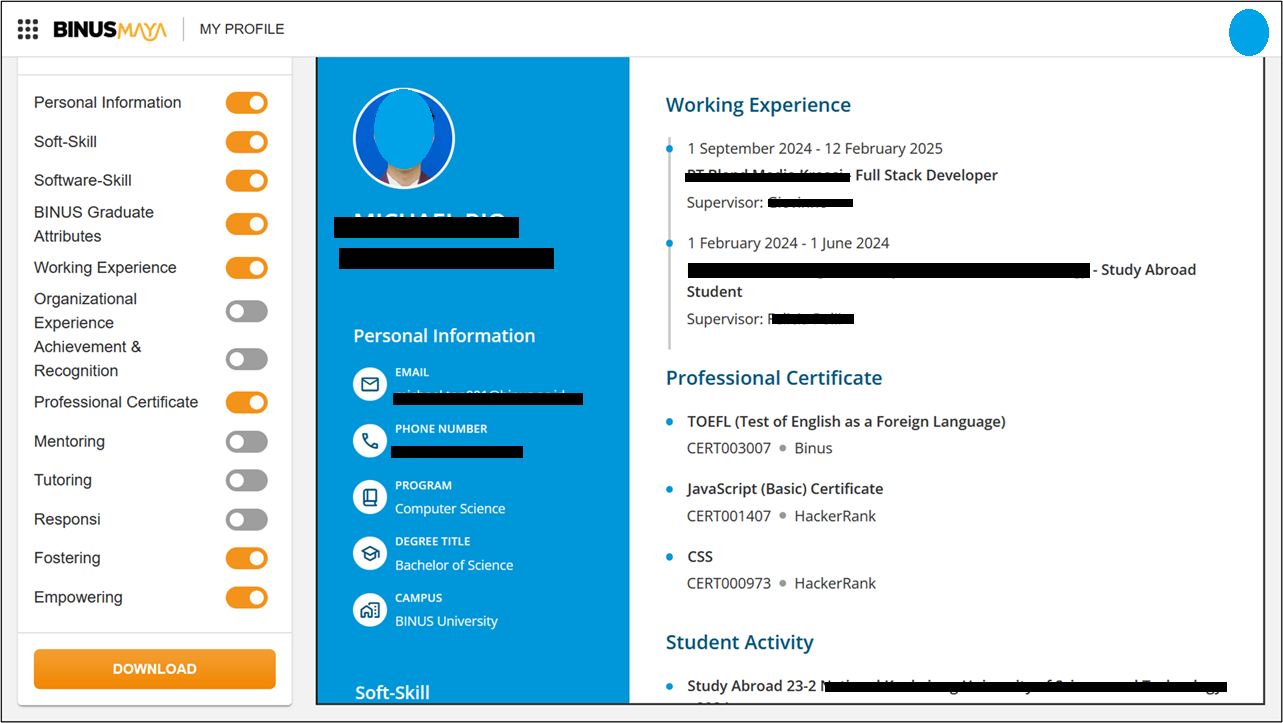The width and height of the screenshot is (1283, 723).
Task: Disable the Software-Skill toggle
Action: pyautogui.click(x=247, y=181)
